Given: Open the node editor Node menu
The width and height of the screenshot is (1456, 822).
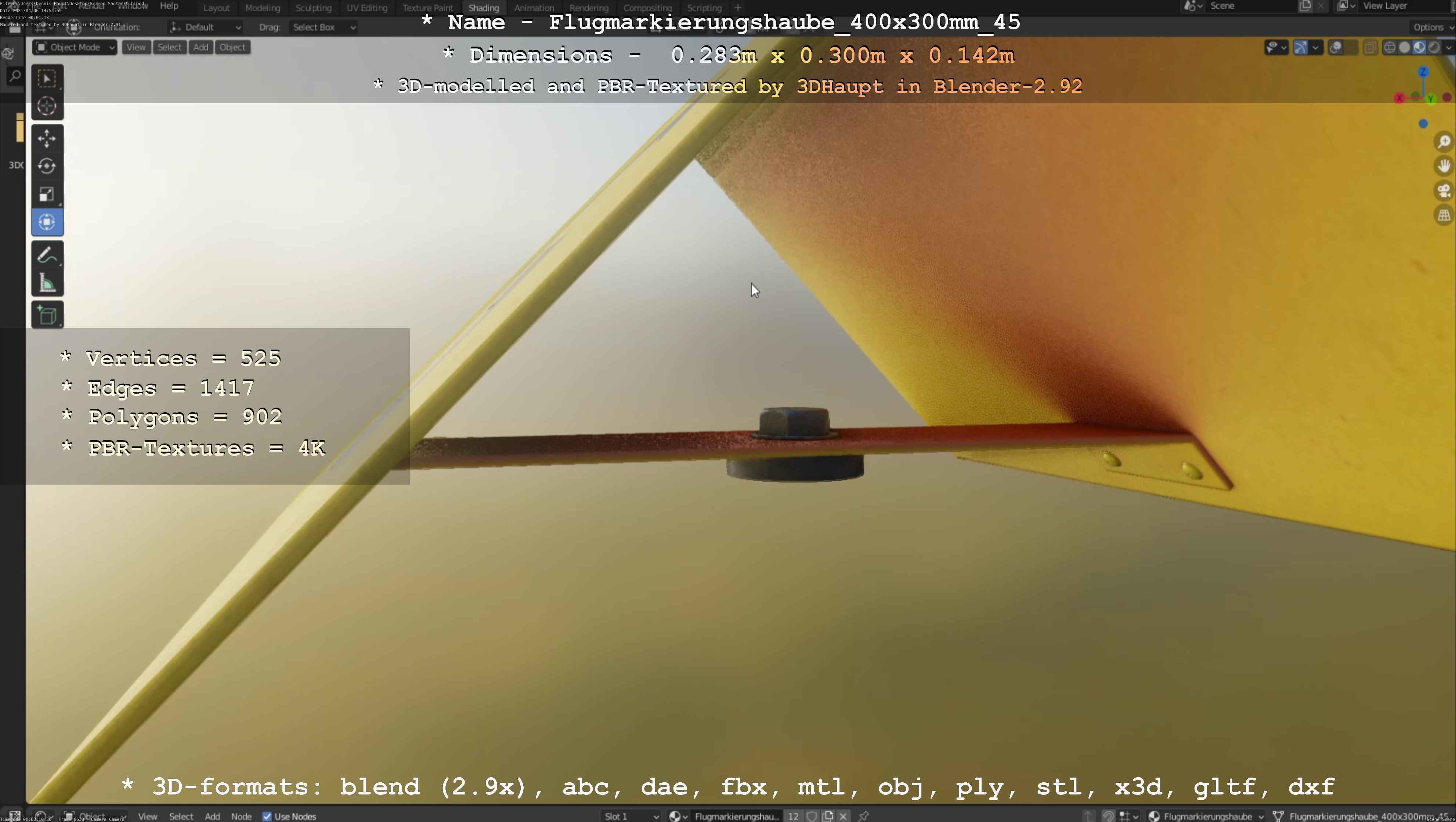Looking at the screenshot, I should (x=241, y=816).
